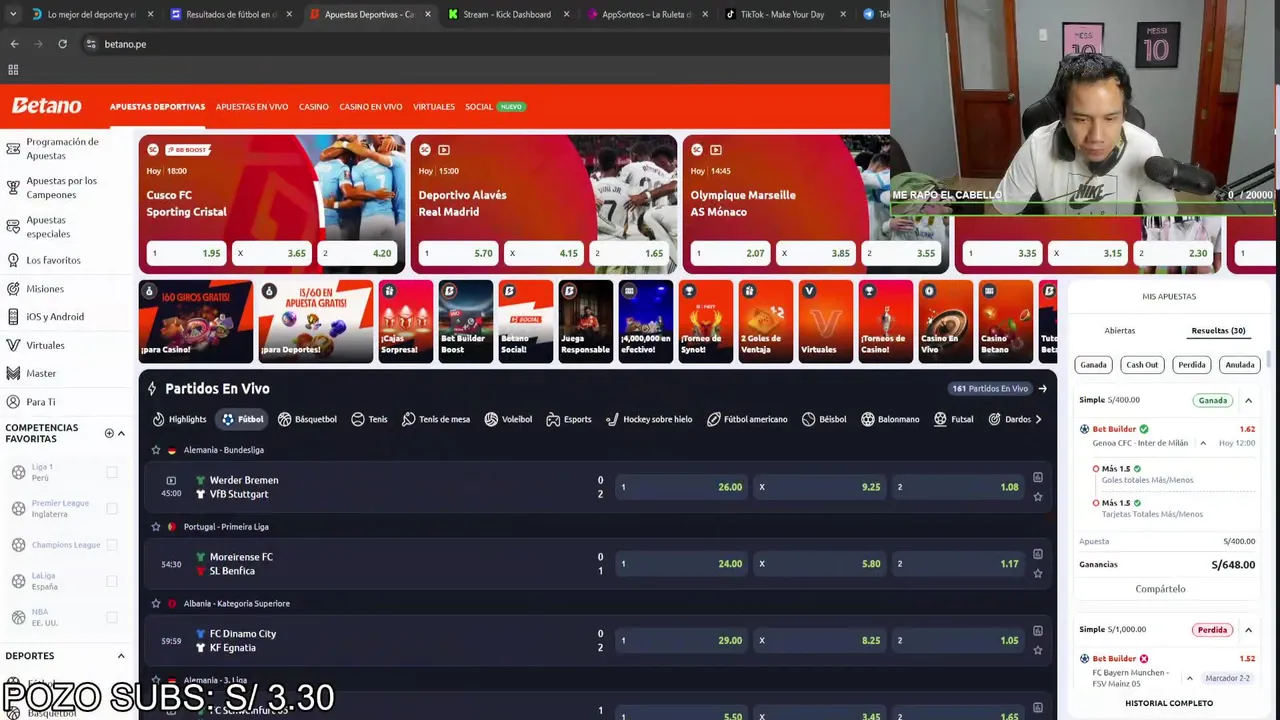This screenshot has height=720, width=1280.
Task: Select VfB Stuttgart win odds 1.08
Action: [958, 487]
